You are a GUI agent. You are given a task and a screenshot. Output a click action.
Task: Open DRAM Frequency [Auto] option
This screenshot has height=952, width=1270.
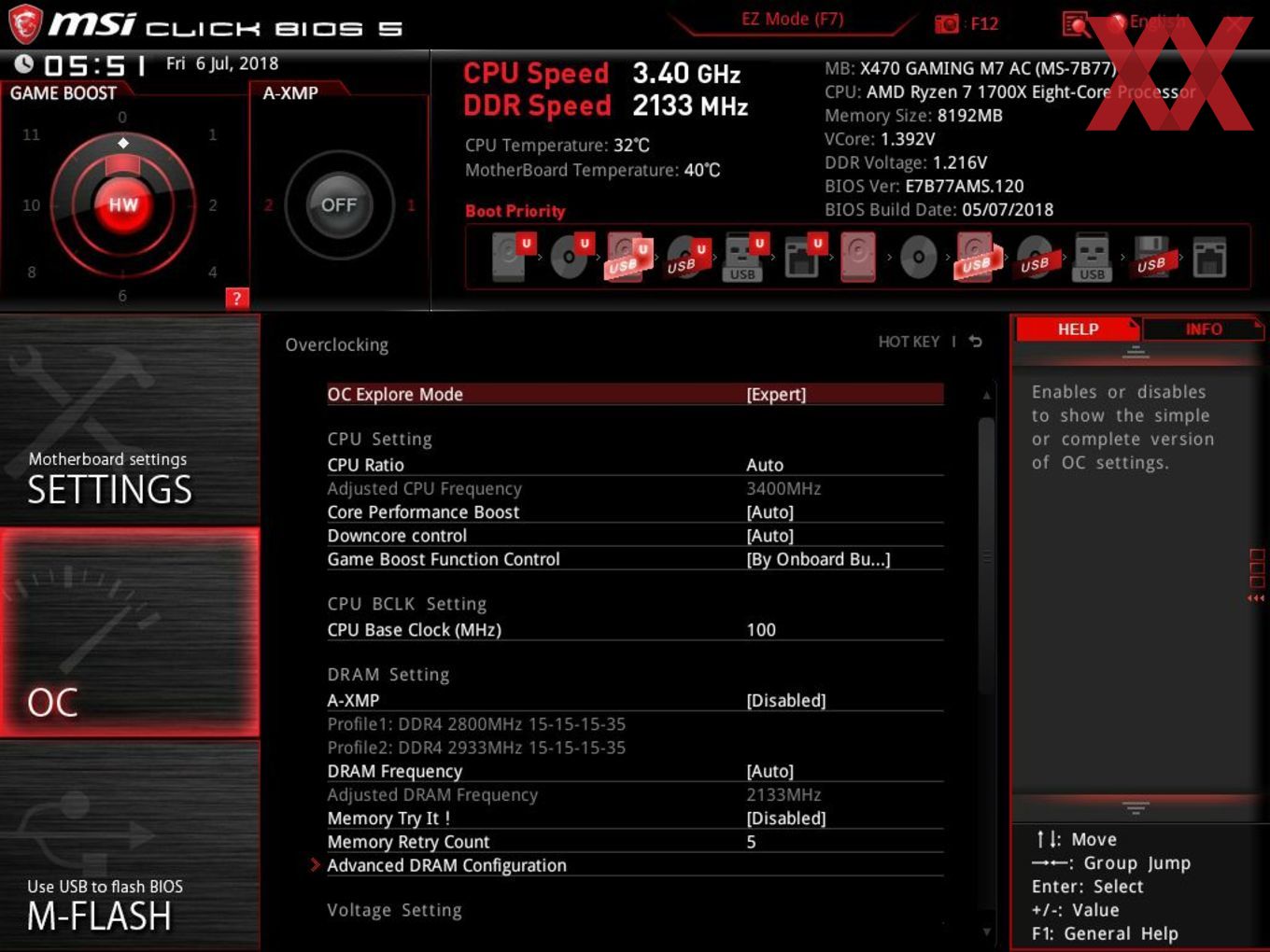point(770,772)
